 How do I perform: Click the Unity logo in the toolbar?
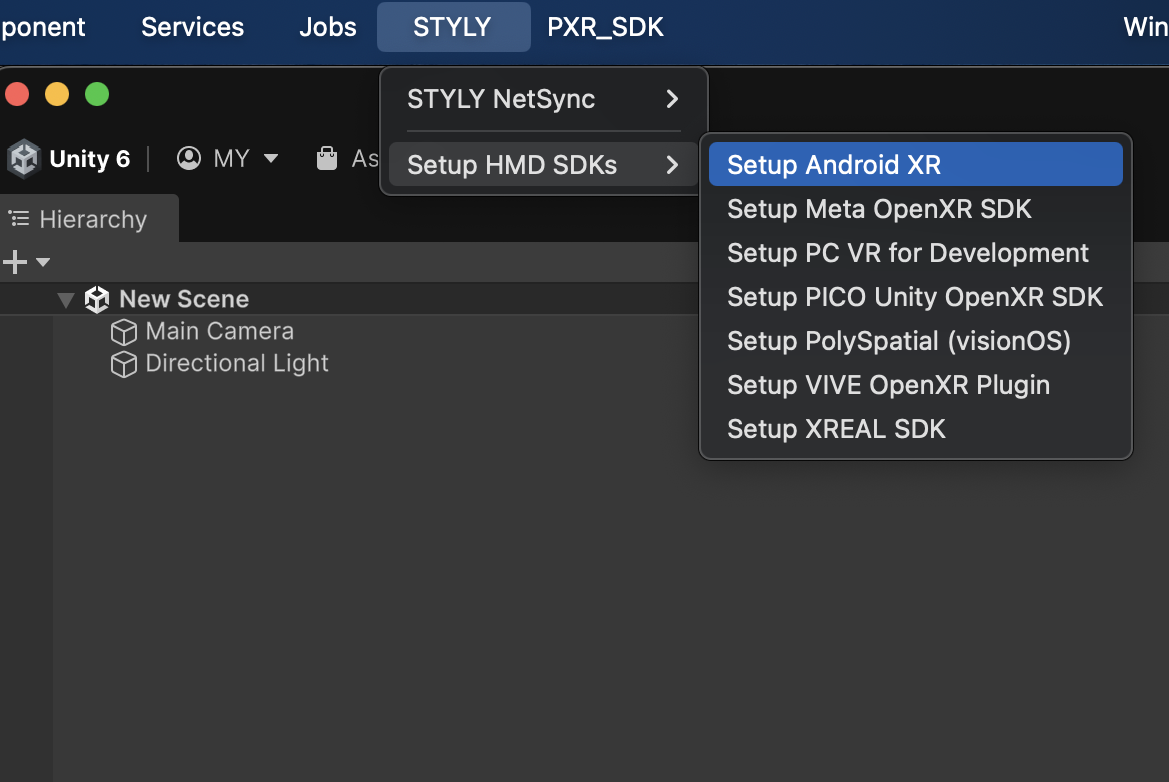[x=22, y=158]
